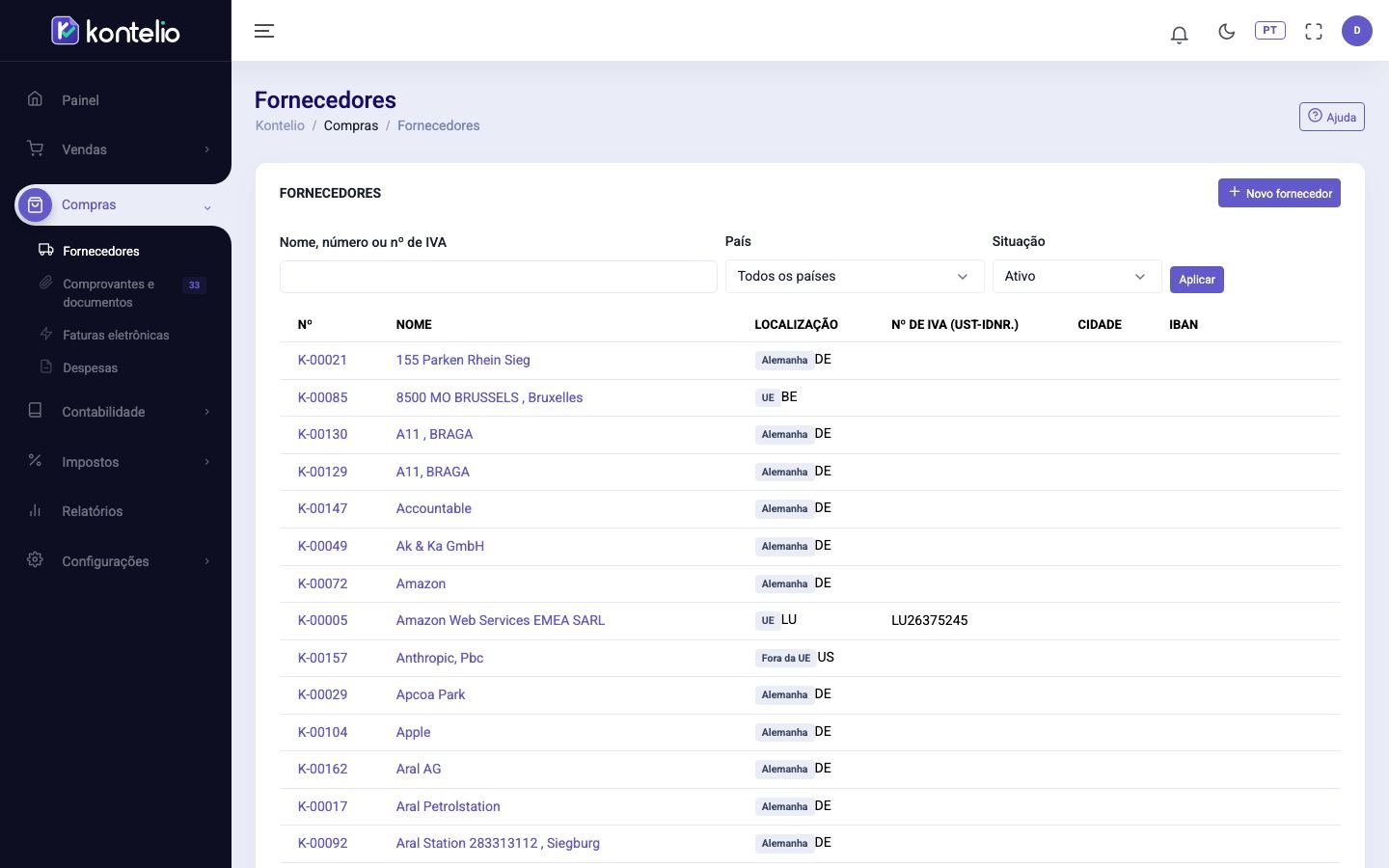Open the user avatar D menu
Viewport: 1389px width, 868px height.
(x=1356, y=31)
